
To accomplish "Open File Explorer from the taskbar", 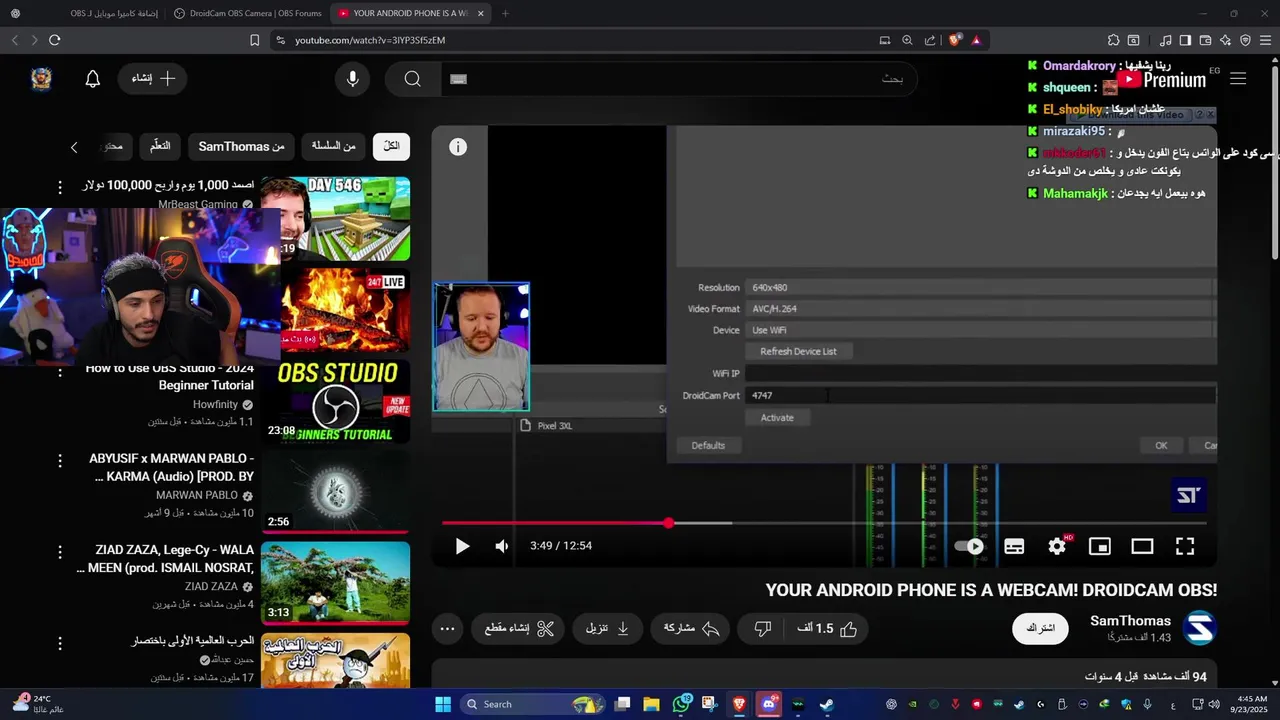I will point(651,704).
